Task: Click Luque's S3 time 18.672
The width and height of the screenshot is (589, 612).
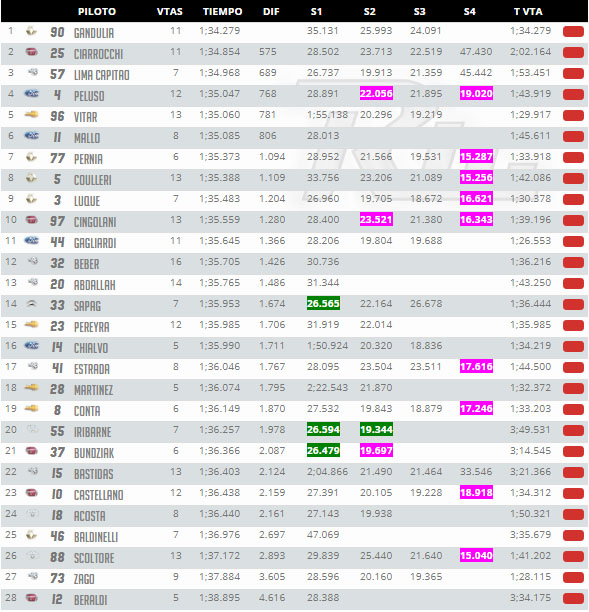Action: (x=426, y=199)
